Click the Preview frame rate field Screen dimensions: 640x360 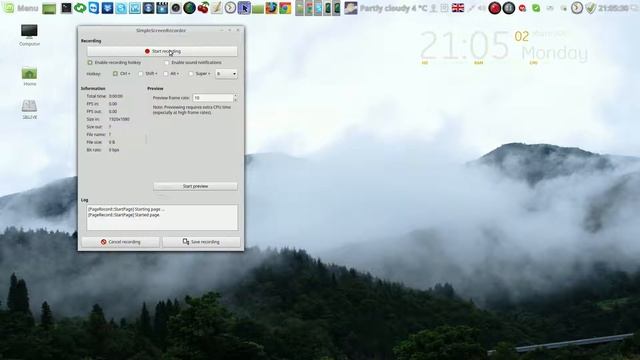click(x=213, y=98)
